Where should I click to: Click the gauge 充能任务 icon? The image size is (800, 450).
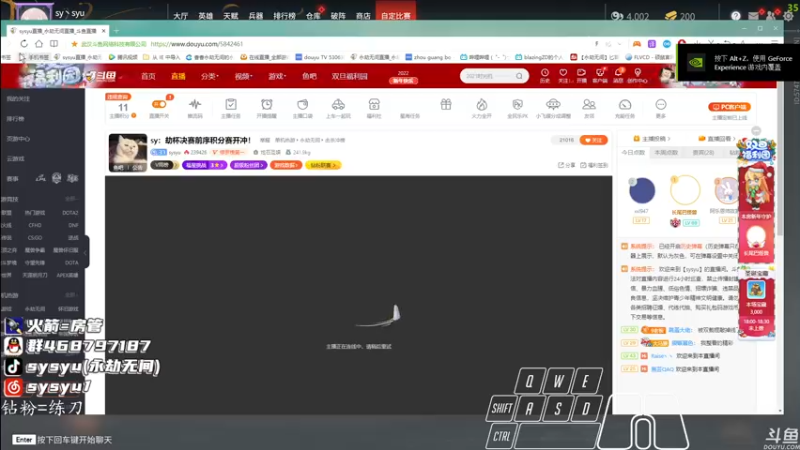coord(625,105)
